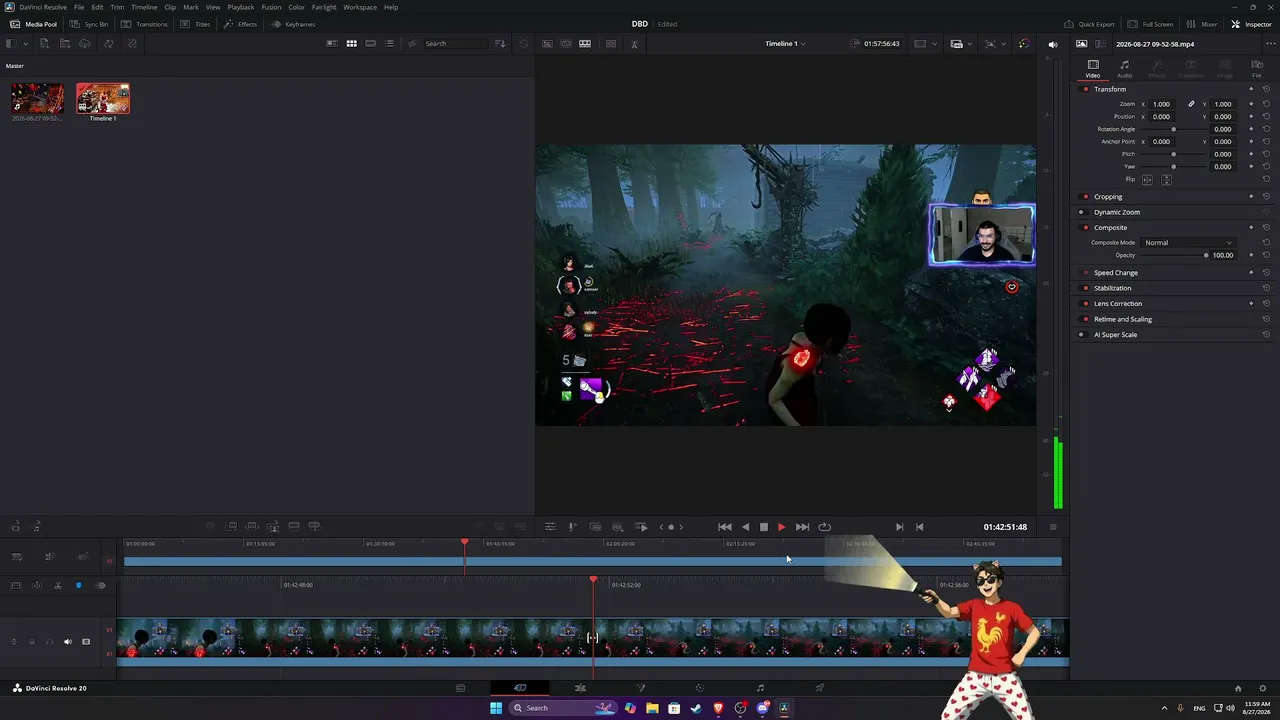Add keyframe for Cropping
This screenshot has height=720, width=1280.
pyautogui.click(x=1251, y=197)
